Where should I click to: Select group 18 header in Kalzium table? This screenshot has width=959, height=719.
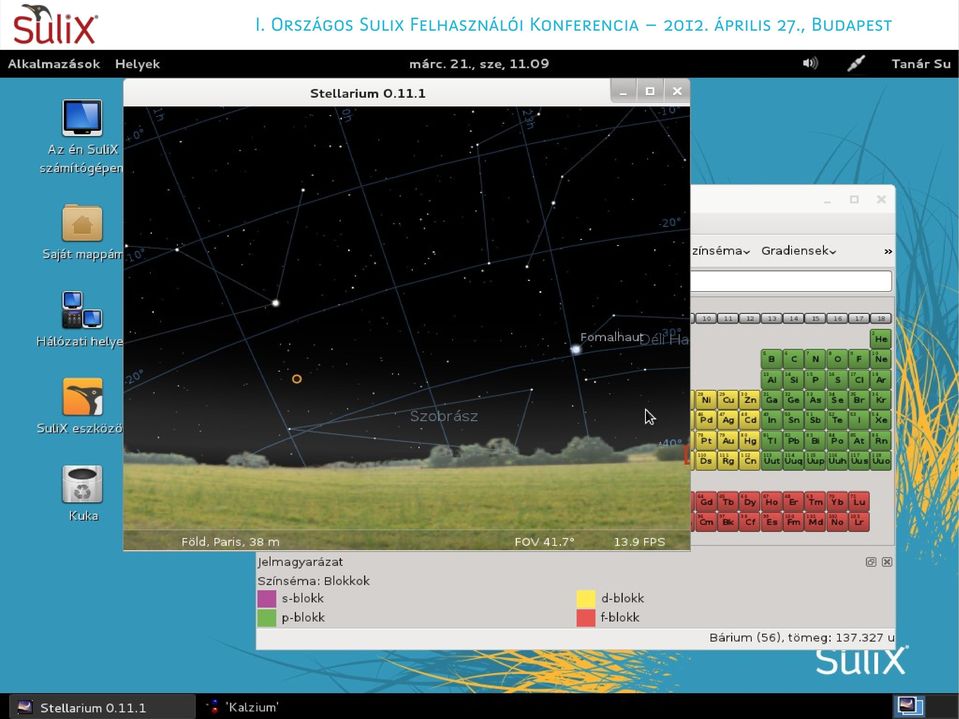click(881, 319)
